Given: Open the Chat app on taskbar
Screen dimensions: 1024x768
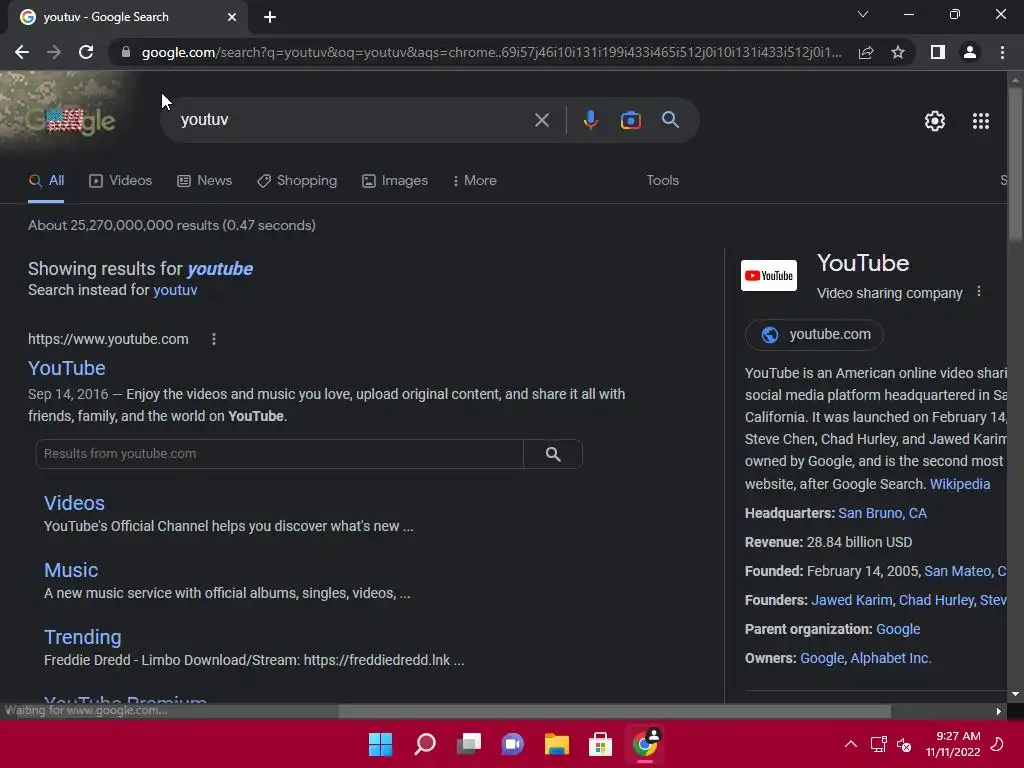Looking at the screenshot, I should click(513, 744).
